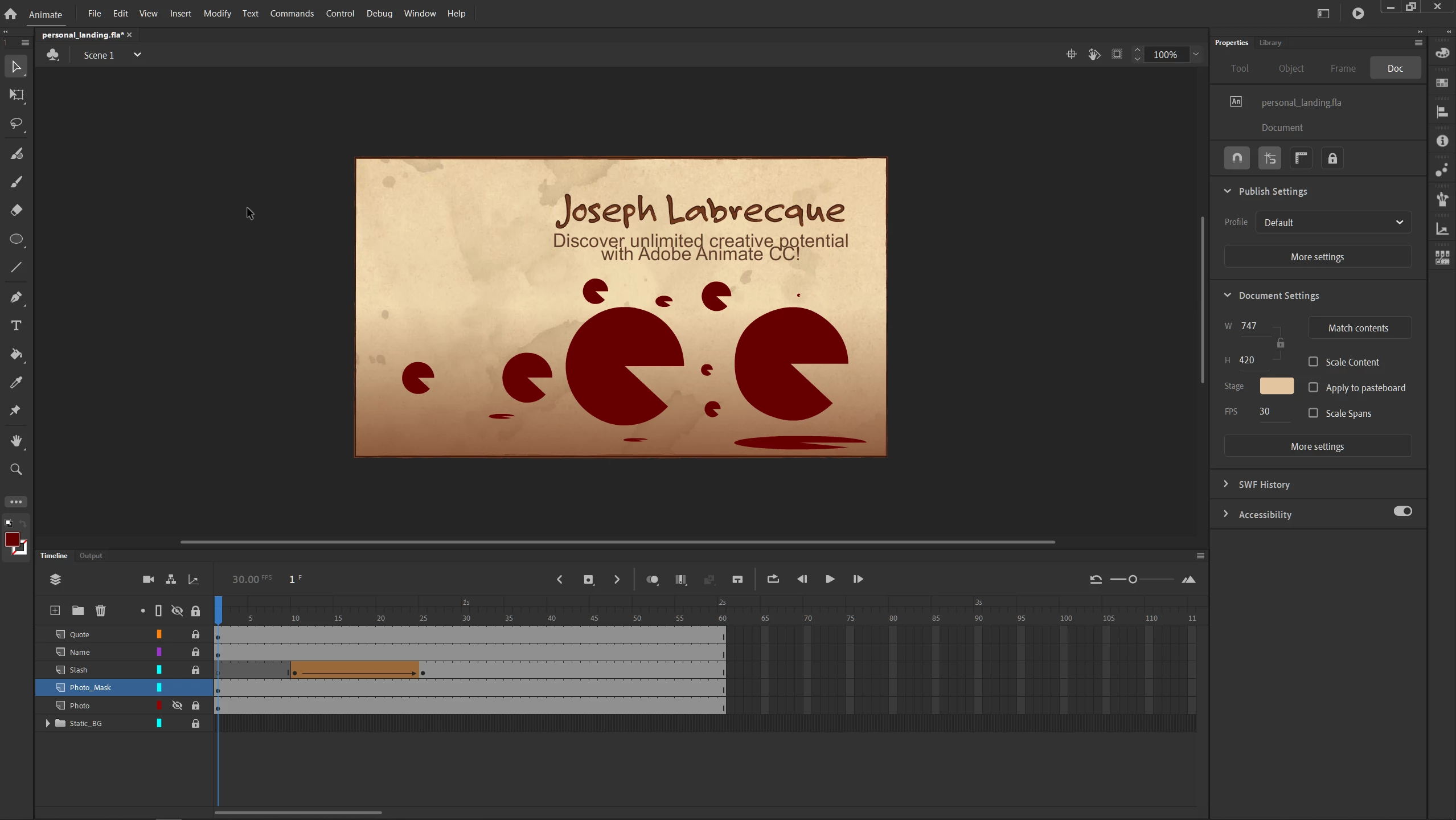Select the Oval tool
1456x820 pixels.
point(17,239)
